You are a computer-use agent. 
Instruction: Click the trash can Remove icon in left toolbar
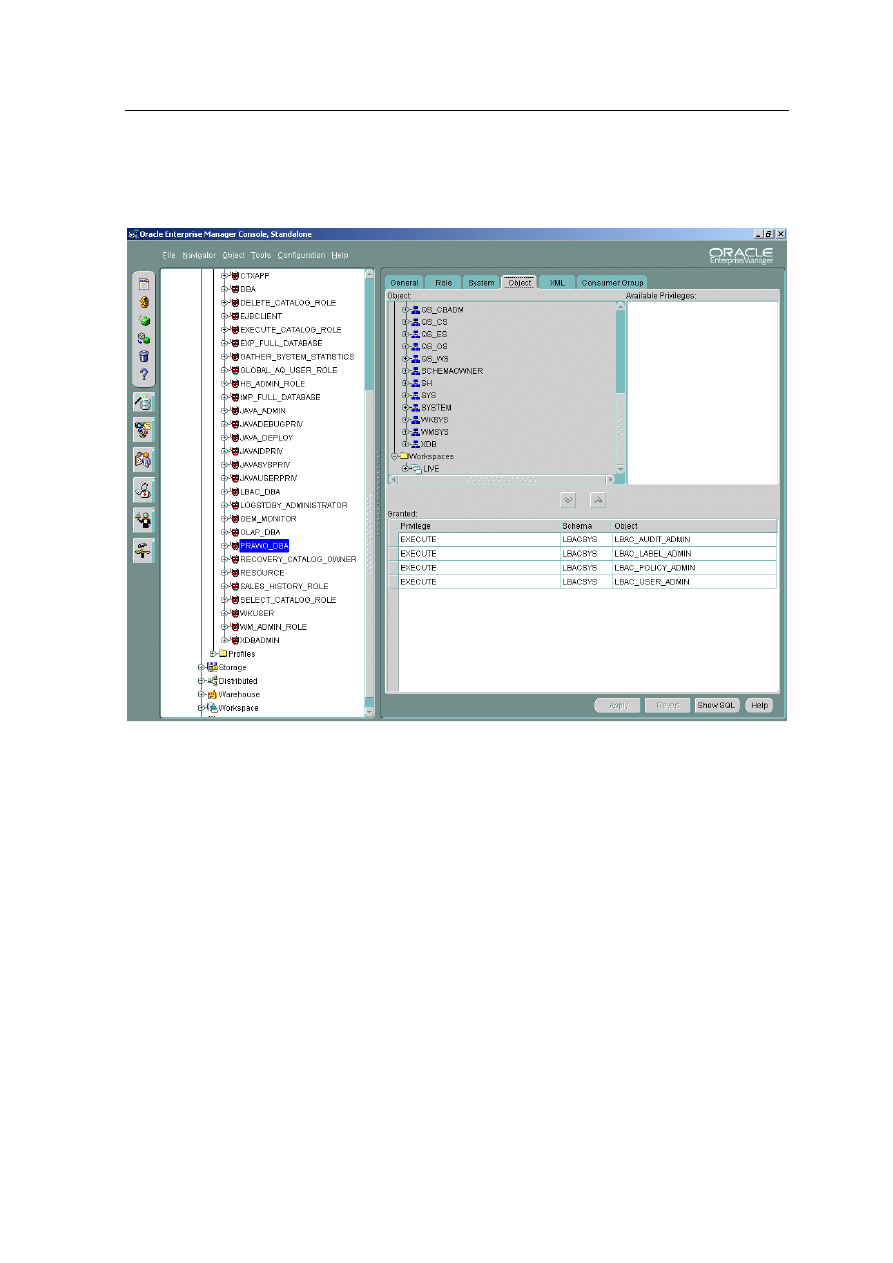(144, 356)
